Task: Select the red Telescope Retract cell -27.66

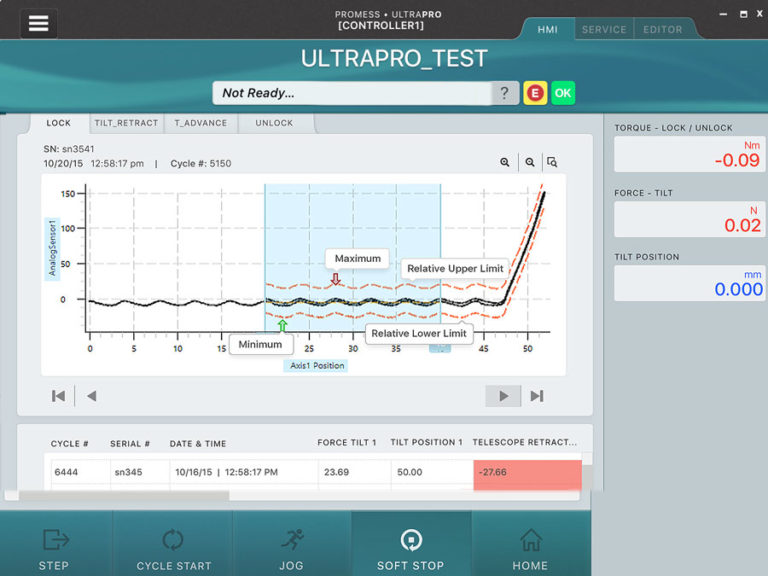Action: pyautogui.click(x=527, y=474)
